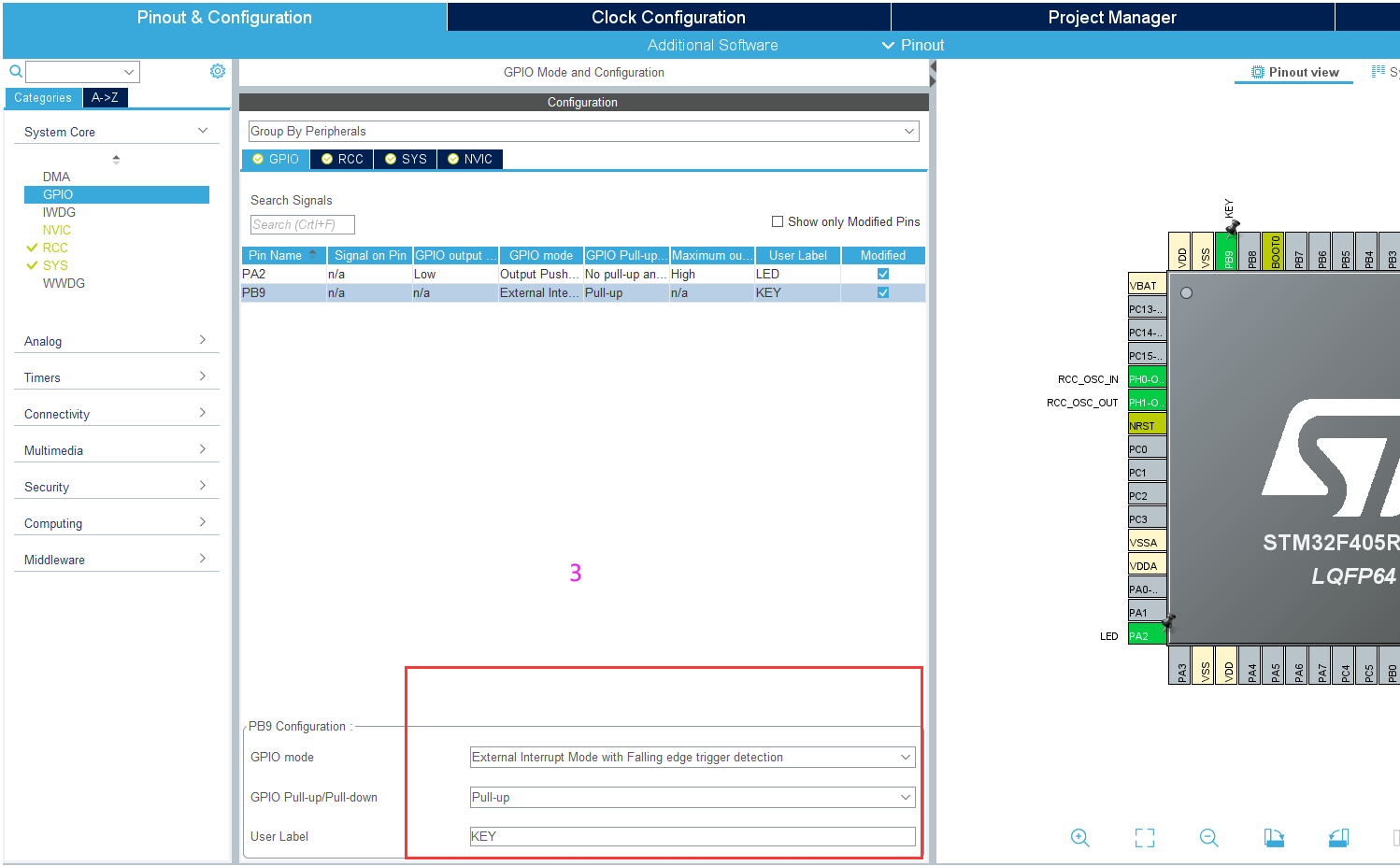
Task: Open the GPIO mode dropdown for PB9
Action: [904, 757]
